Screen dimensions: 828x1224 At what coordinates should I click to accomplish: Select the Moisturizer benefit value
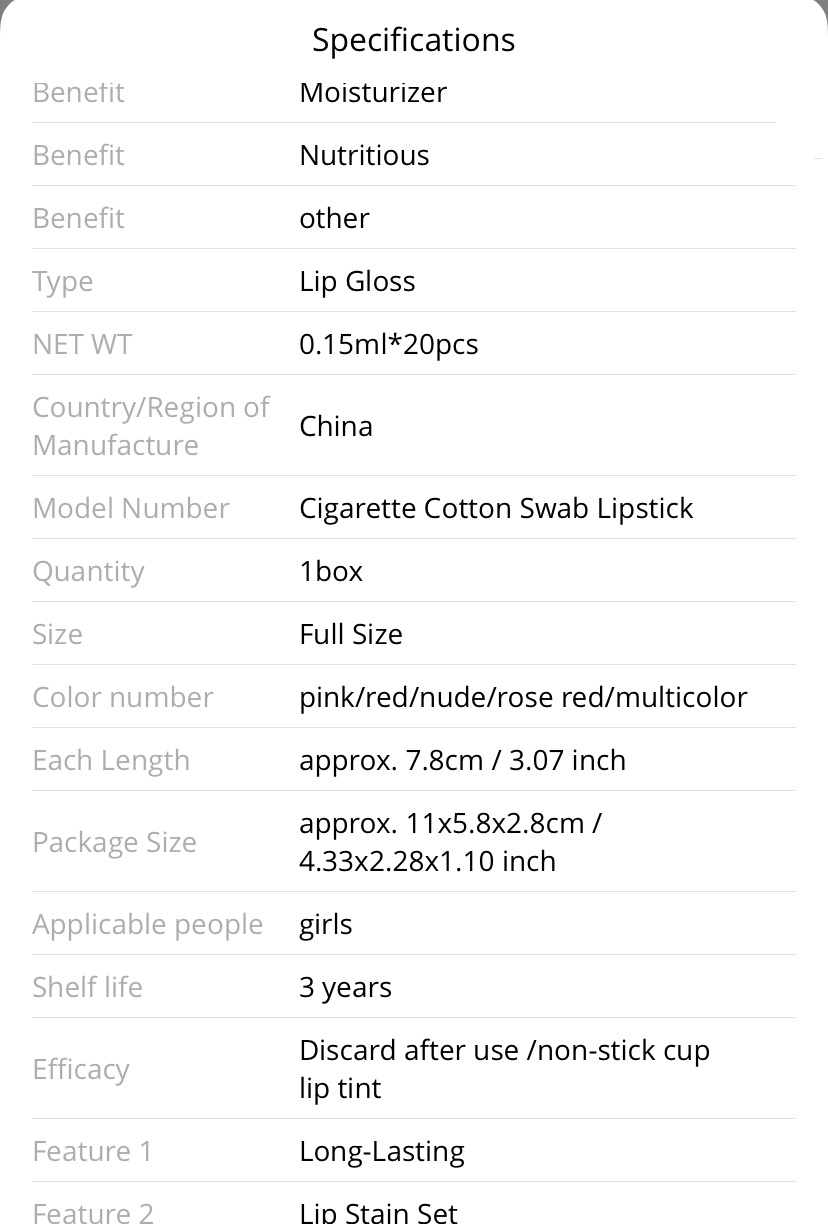point(373,92)
